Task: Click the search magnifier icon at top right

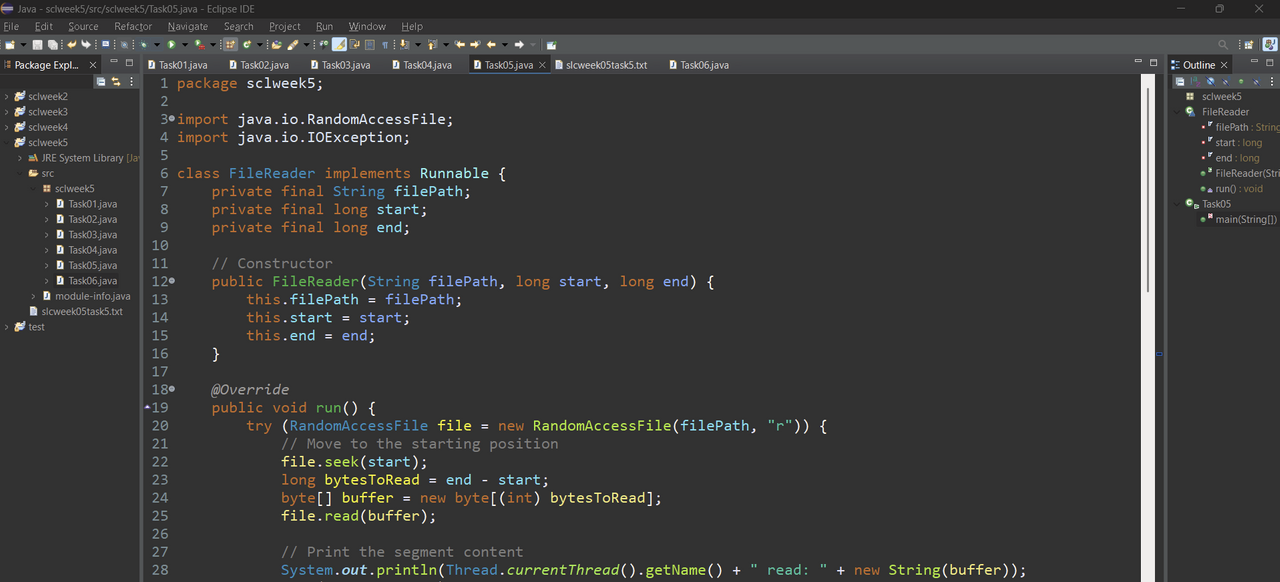Action: tap(1223, 44)
